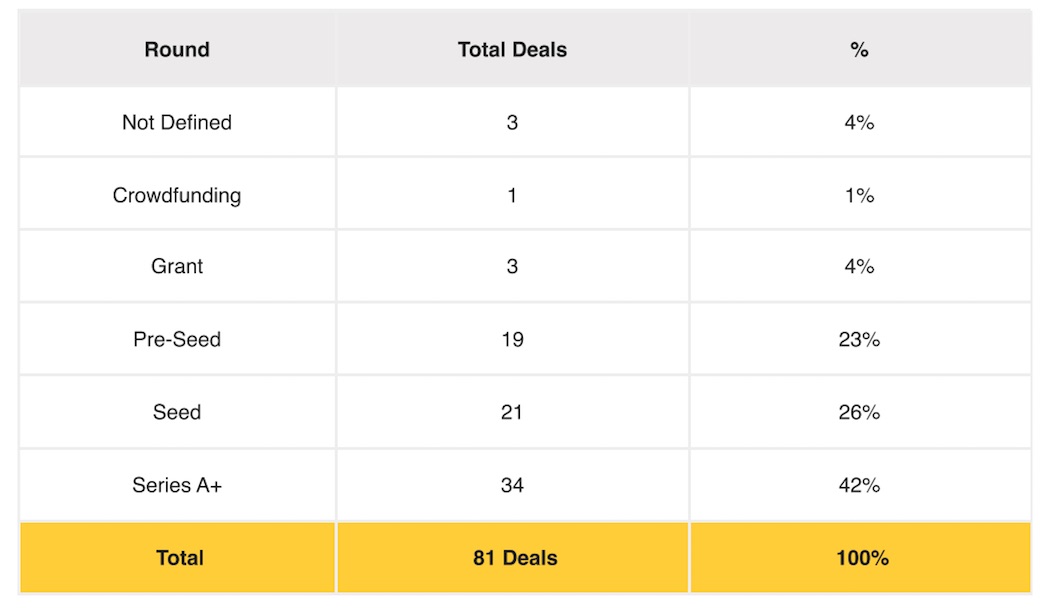Select the 1% Crowdfunding percentage

859,195
